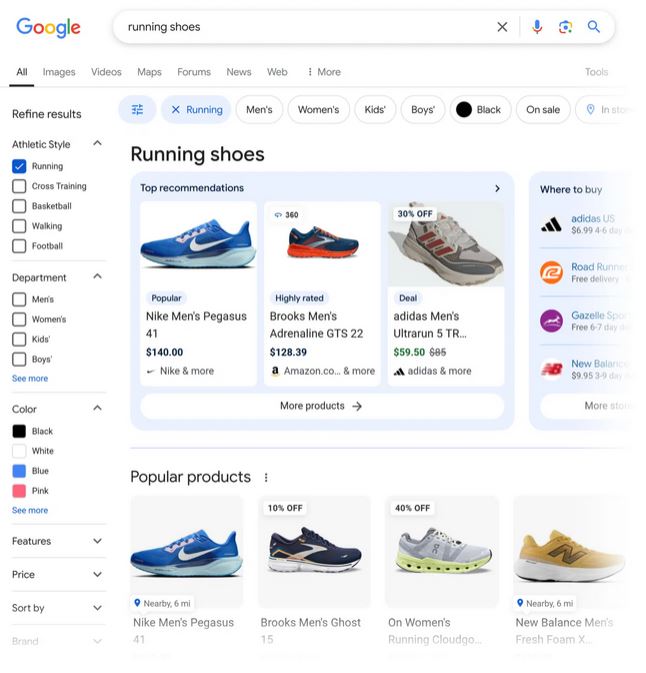Viewport: 646px width, 673px height.
Task: Clear the search box with X icon
Action: tap(502, 27)
